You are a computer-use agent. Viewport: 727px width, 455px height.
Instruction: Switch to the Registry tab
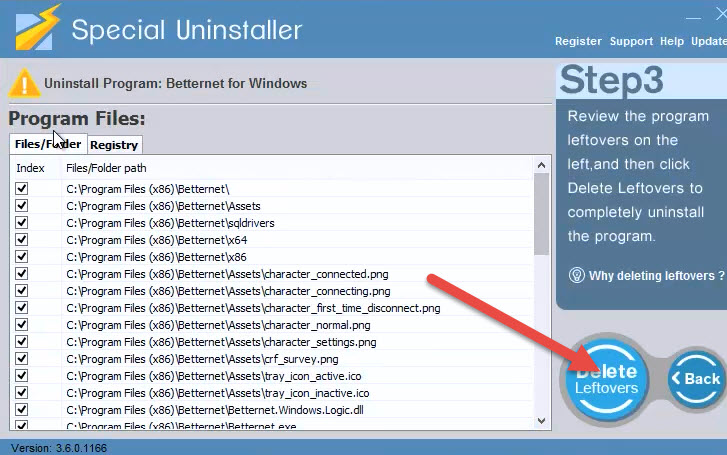pyautogui.click(x=115, y=145)
